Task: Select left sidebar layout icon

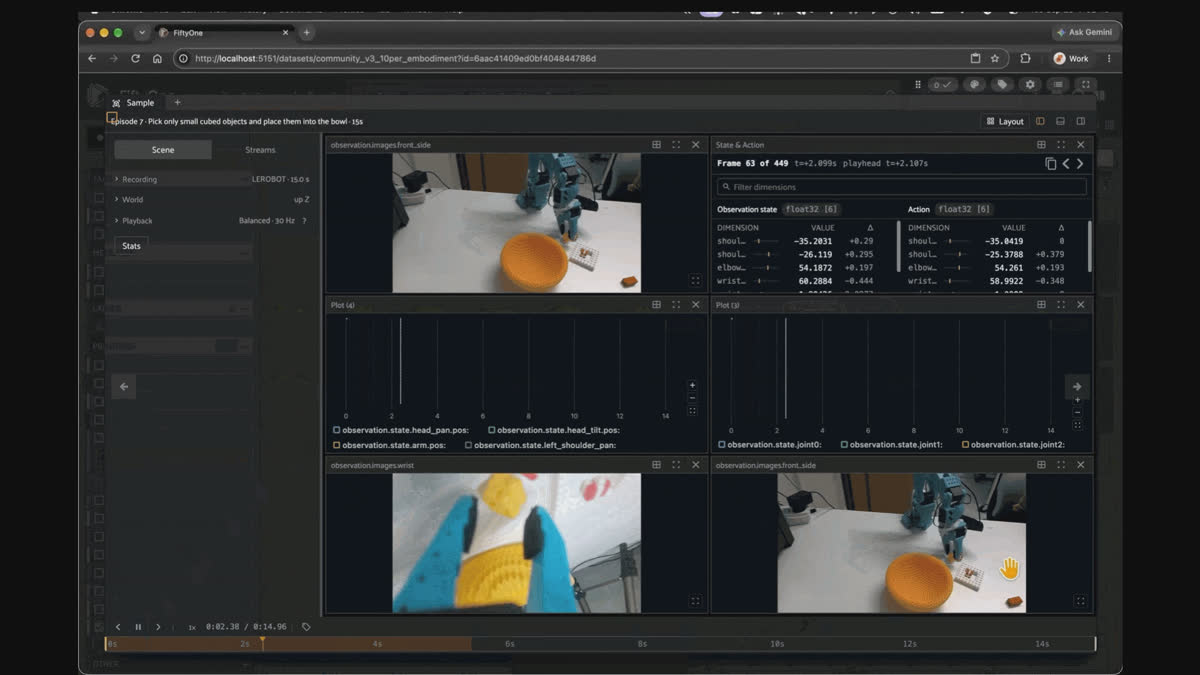Action: click(1040, 121)
